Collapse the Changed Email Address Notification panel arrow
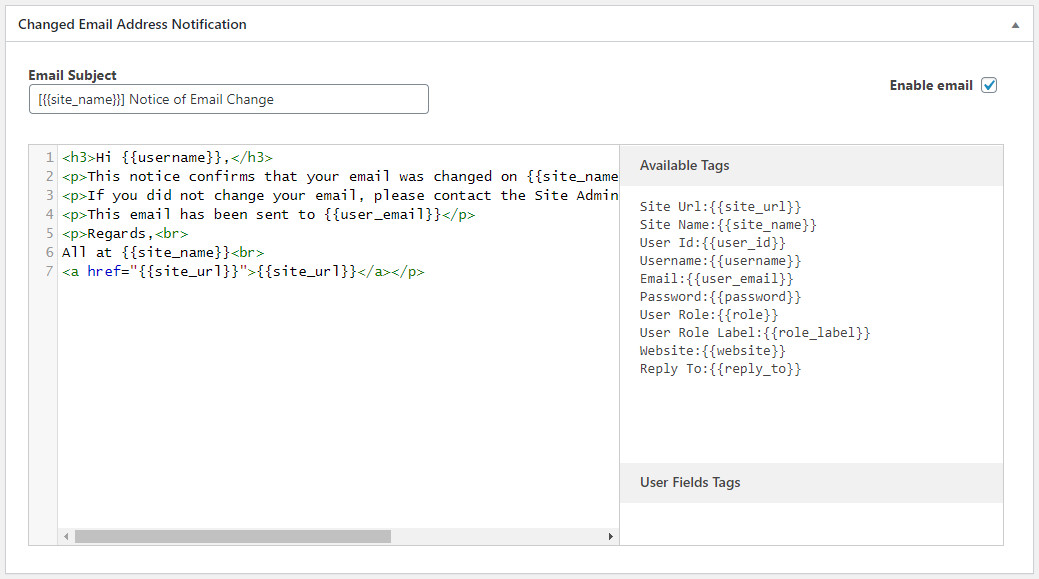 1015,24
